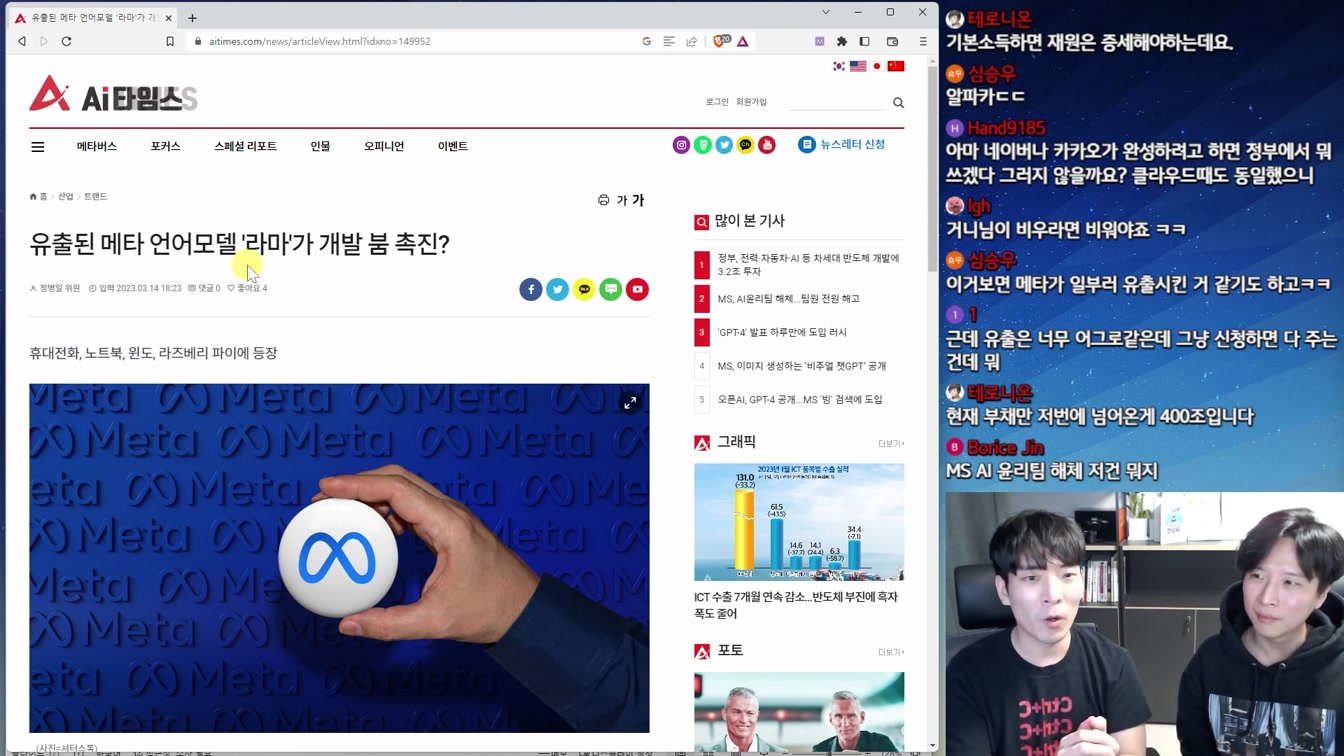Open the tab search dropdown chevron
This screenshot has height=756, width=1344.
[826, 12]
